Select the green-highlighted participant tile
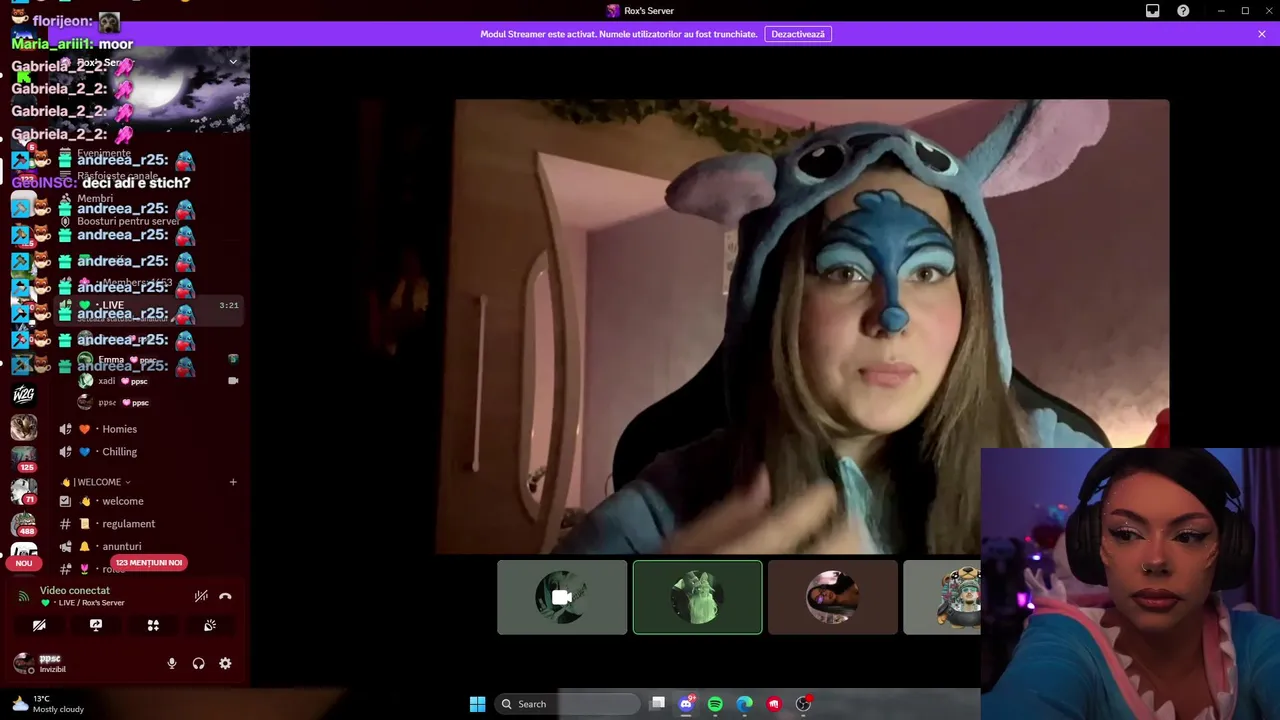The image size is (1280, 720). (x=697, y=597)
